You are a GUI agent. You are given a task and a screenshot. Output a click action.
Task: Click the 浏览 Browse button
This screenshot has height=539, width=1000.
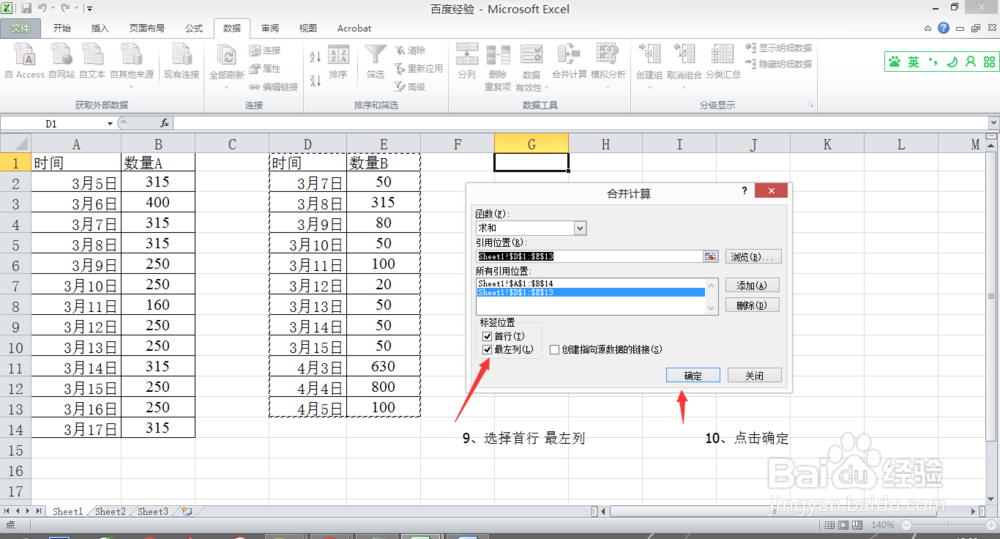pyautogui.click(x=753, y=256)
